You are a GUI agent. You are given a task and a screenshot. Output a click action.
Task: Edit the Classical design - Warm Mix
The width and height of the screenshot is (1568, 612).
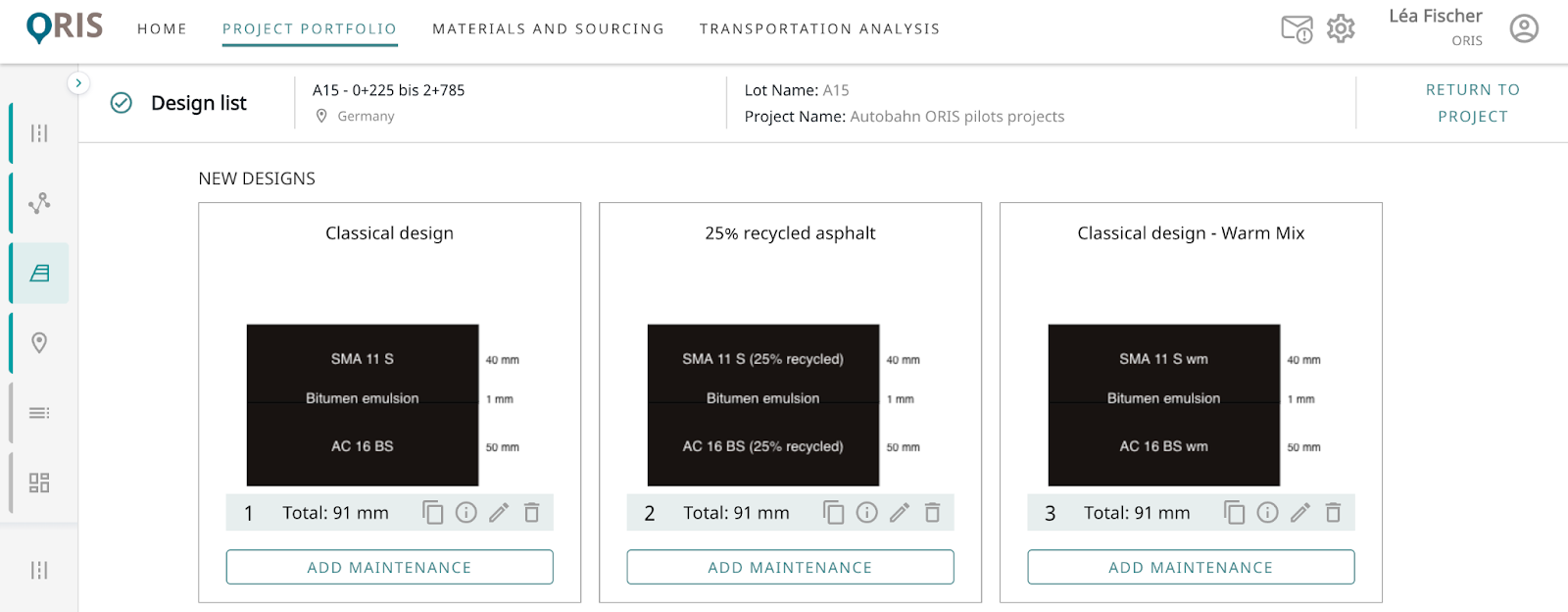(x=1299, y=512)
